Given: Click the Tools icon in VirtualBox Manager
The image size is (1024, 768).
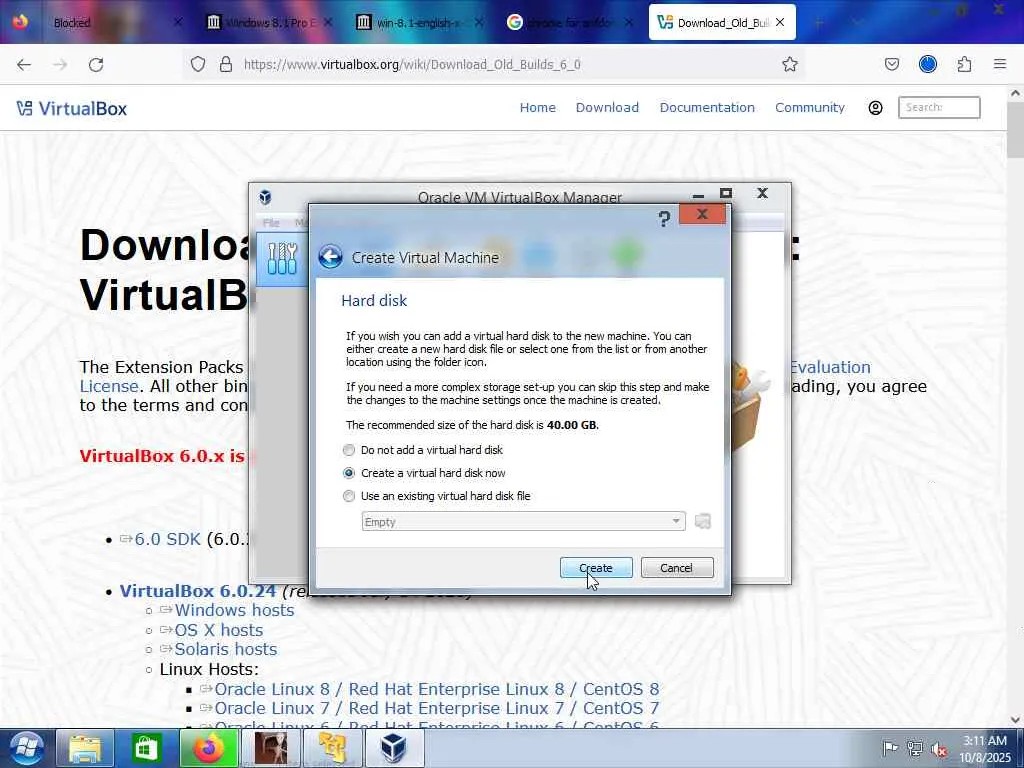Looking at the screenshot, I should [x=282, y=259].
